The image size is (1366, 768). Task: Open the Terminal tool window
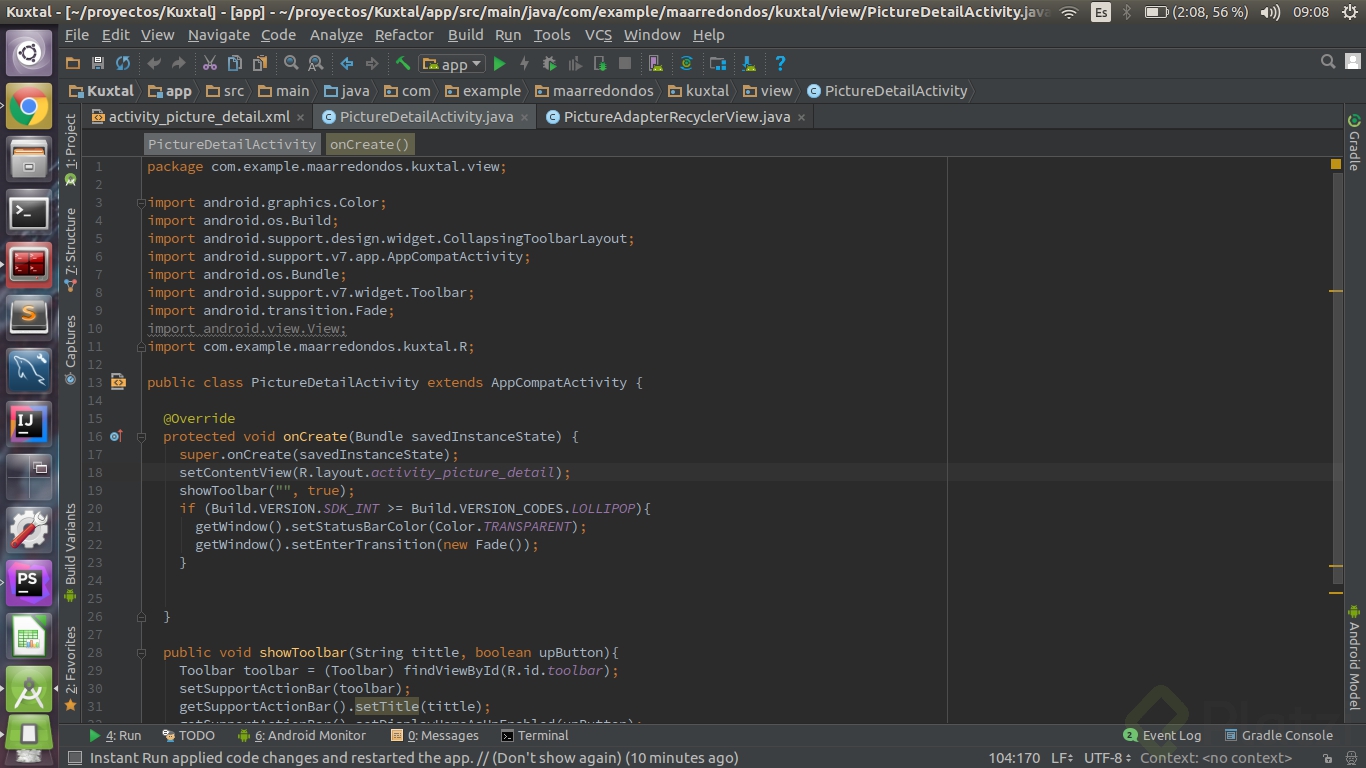[x=535, y=735]
